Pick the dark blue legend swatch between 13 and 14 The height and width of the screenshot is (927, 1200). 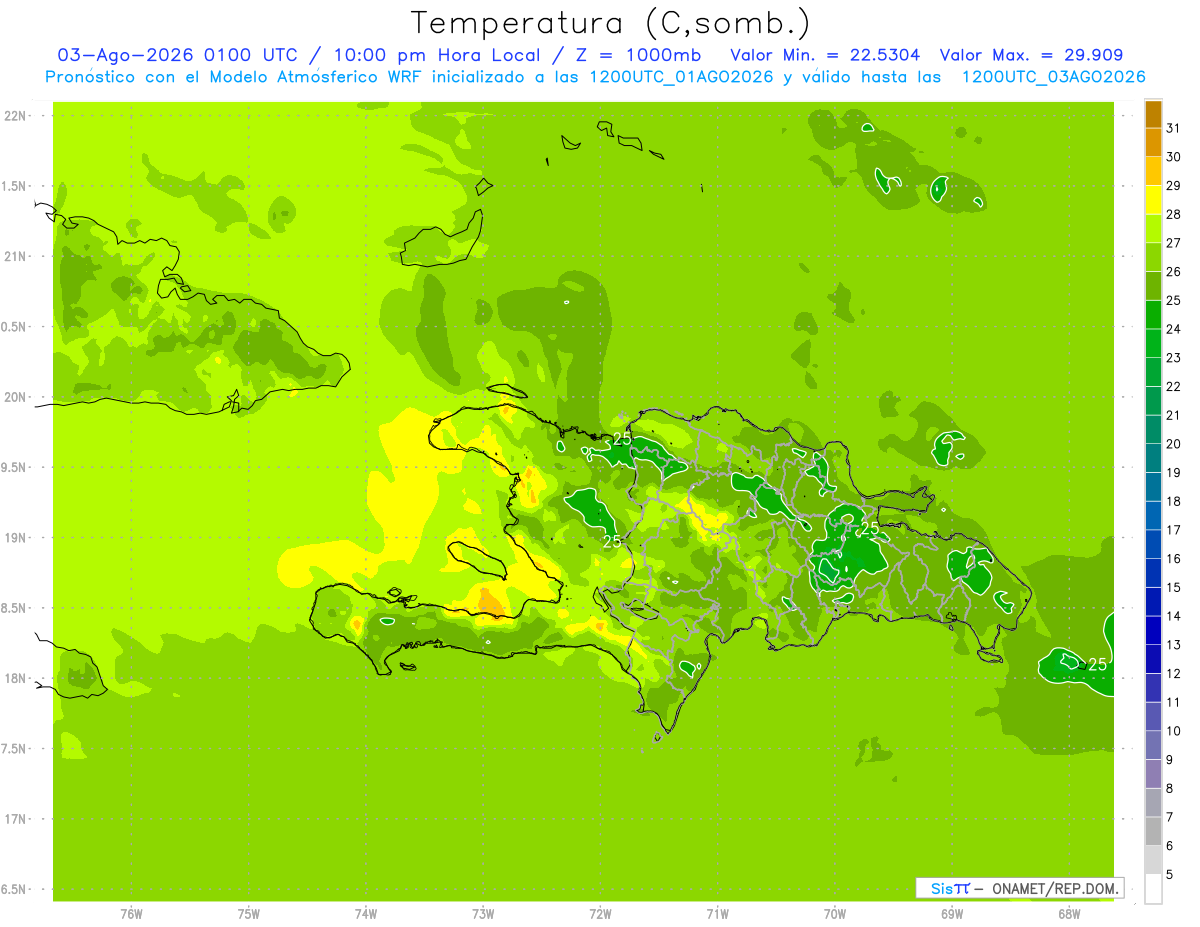coord(1153,631)
